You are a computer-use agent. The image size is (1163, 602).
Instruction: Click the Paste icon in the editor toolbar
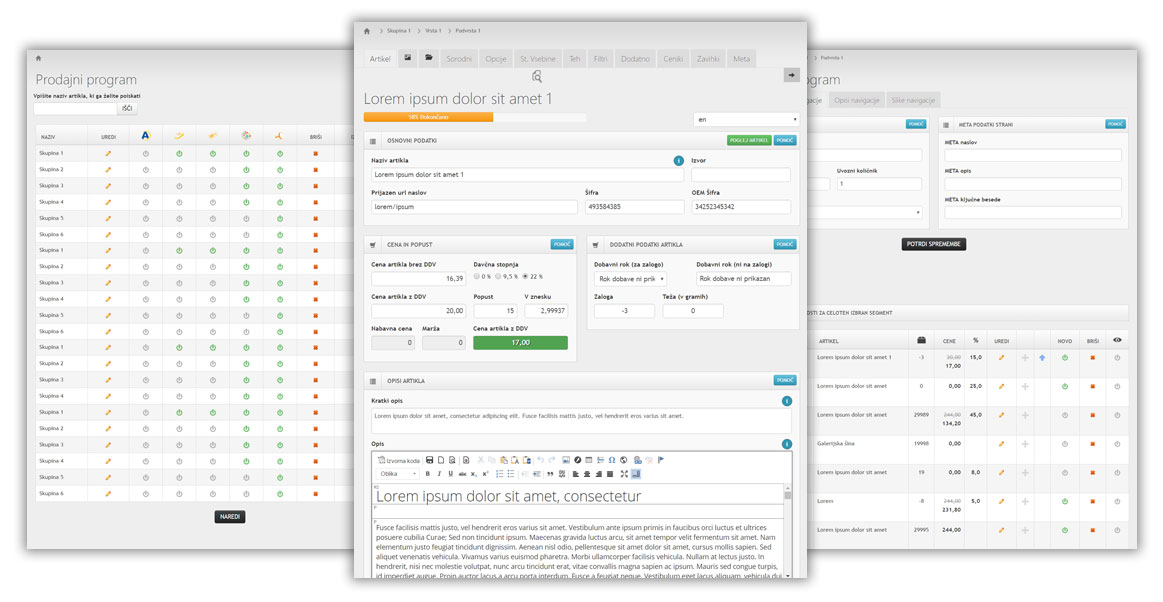tap(504, 460)
